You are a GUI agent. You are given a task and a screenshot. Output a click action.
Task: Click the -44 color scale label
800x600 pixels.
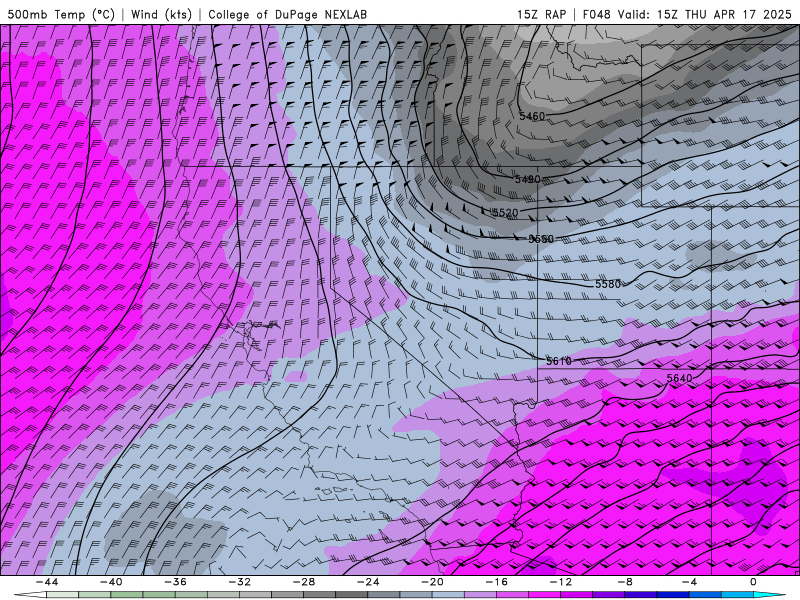coord(46,582)
